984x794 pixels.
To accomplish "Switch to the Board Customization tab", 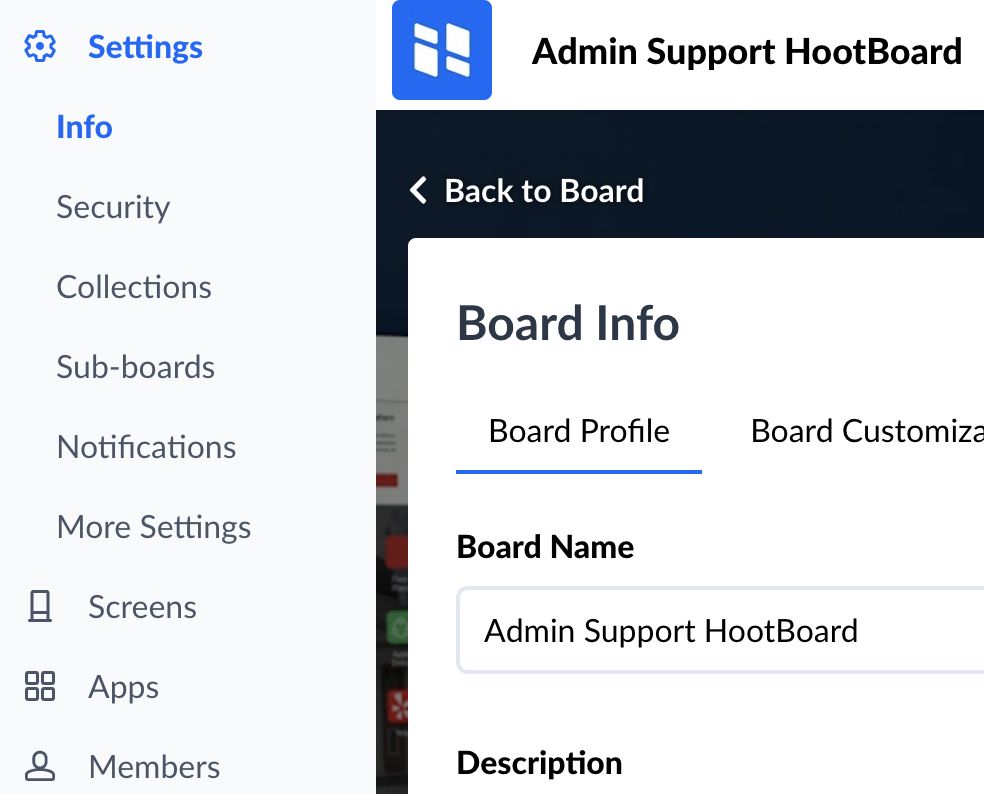I will [x=866, y=431].
